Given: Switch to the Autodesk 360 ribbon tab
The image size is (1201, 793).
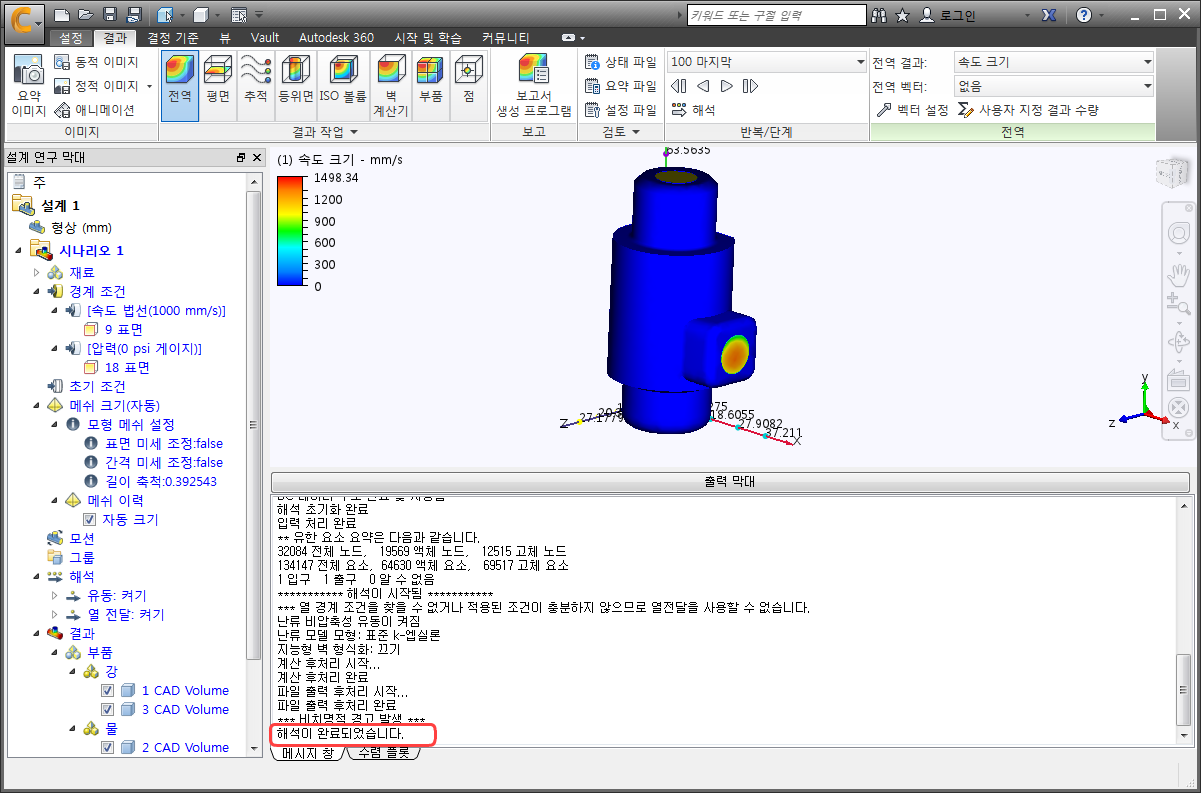Looking at the screenshot, I should point(335,38).
